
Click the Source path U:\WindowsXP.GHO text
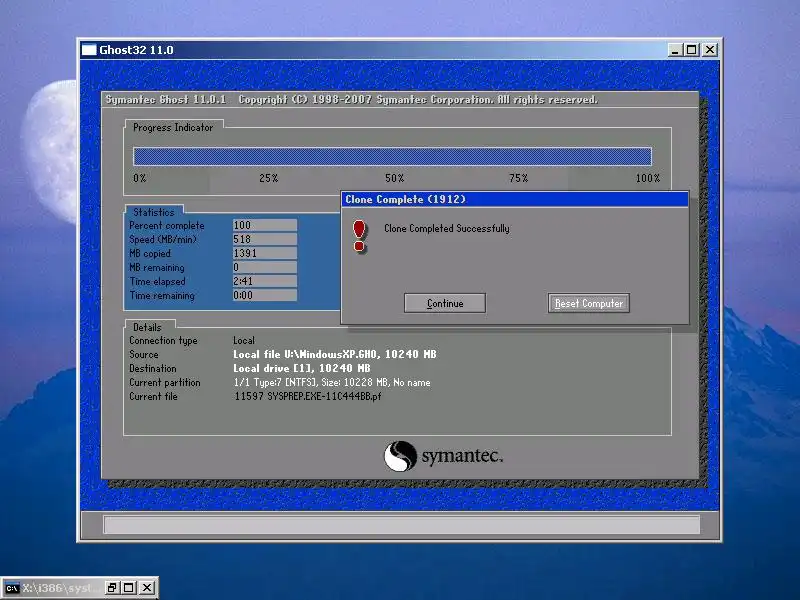click(x=335, y=354)
